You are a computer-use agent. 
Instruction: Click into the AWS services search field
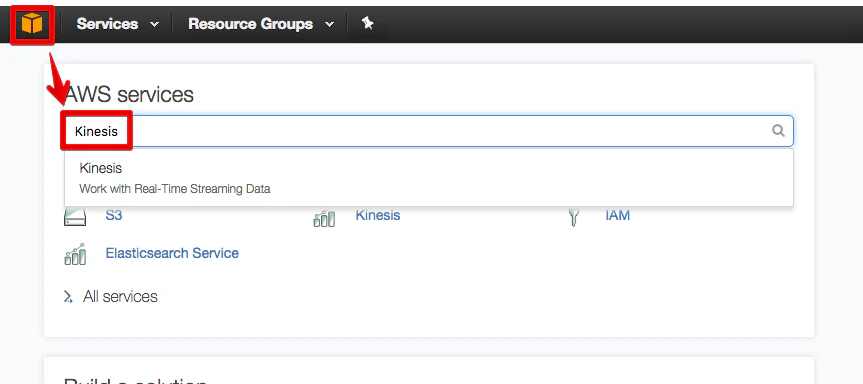click(x=429, y=131)
